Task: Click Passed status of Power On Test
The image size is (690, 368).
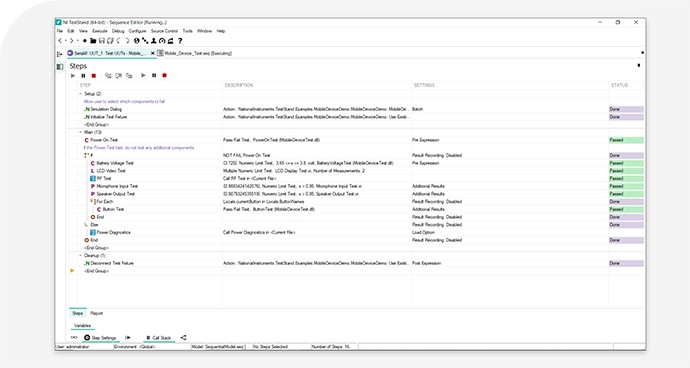Action: pyautogui.click(x=626, y=140)
